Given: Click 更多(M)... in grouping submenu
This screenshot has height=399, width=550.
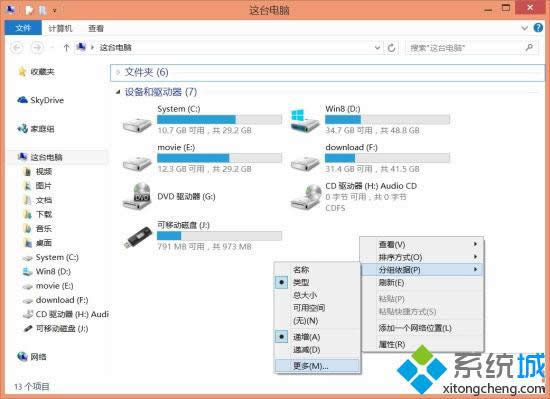Looking at the screenshot, I should 317,366.
